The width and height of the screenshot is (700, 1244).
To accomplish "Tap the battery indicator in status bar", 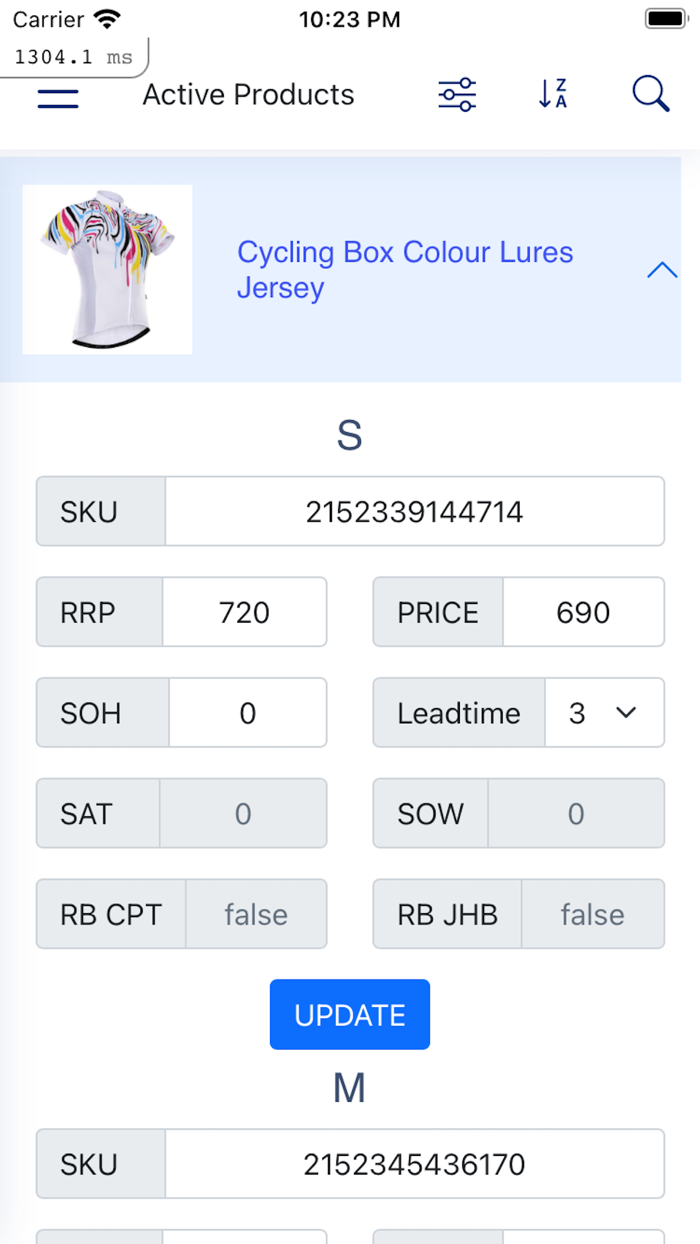I will click(665, 19).
